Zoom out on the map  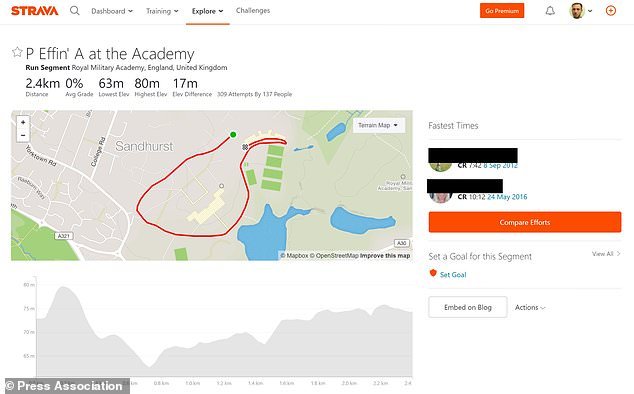coord(23,135)
